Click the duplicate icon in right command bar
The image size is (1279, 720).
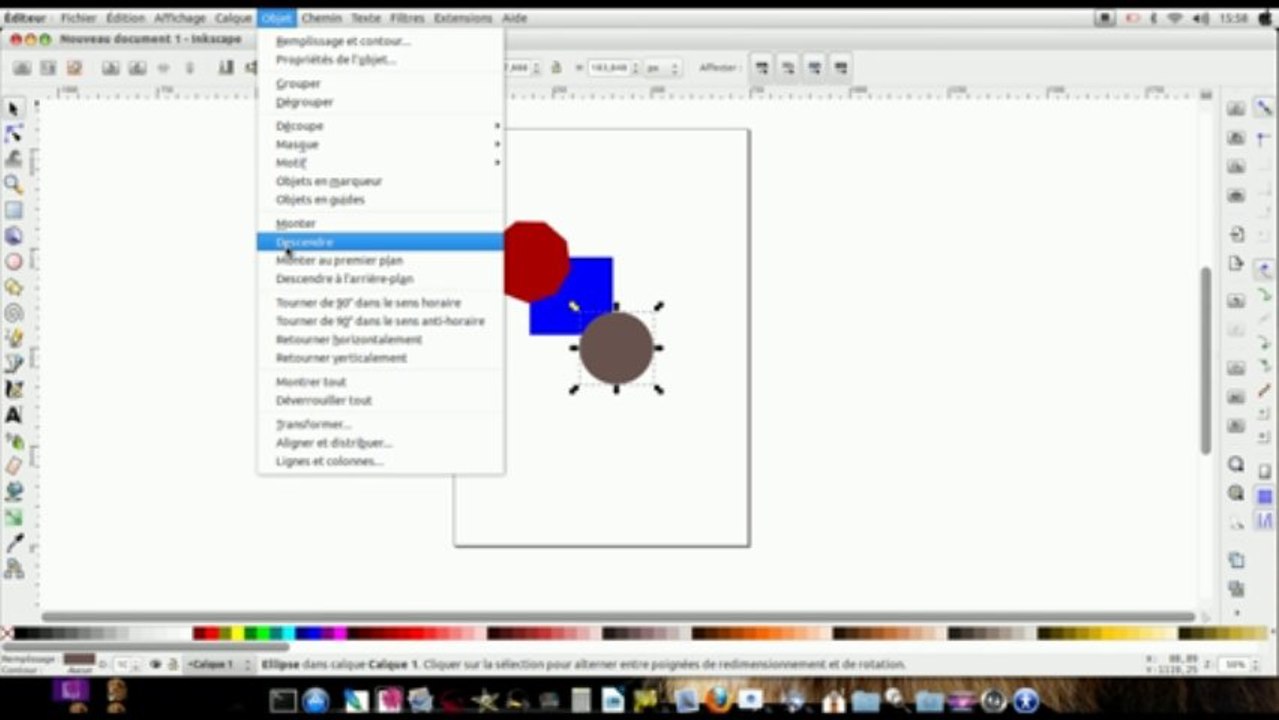click(x=1236, y=560)
